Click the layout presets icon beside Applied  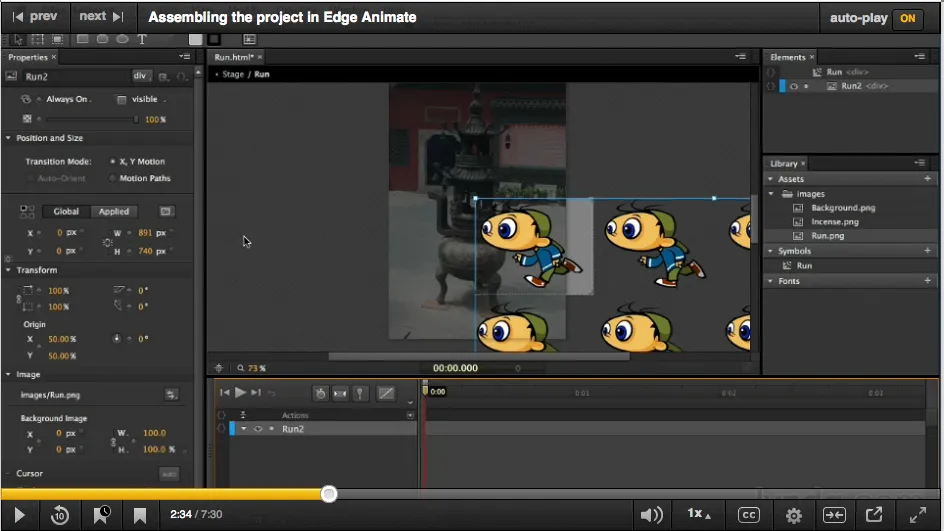166,211
